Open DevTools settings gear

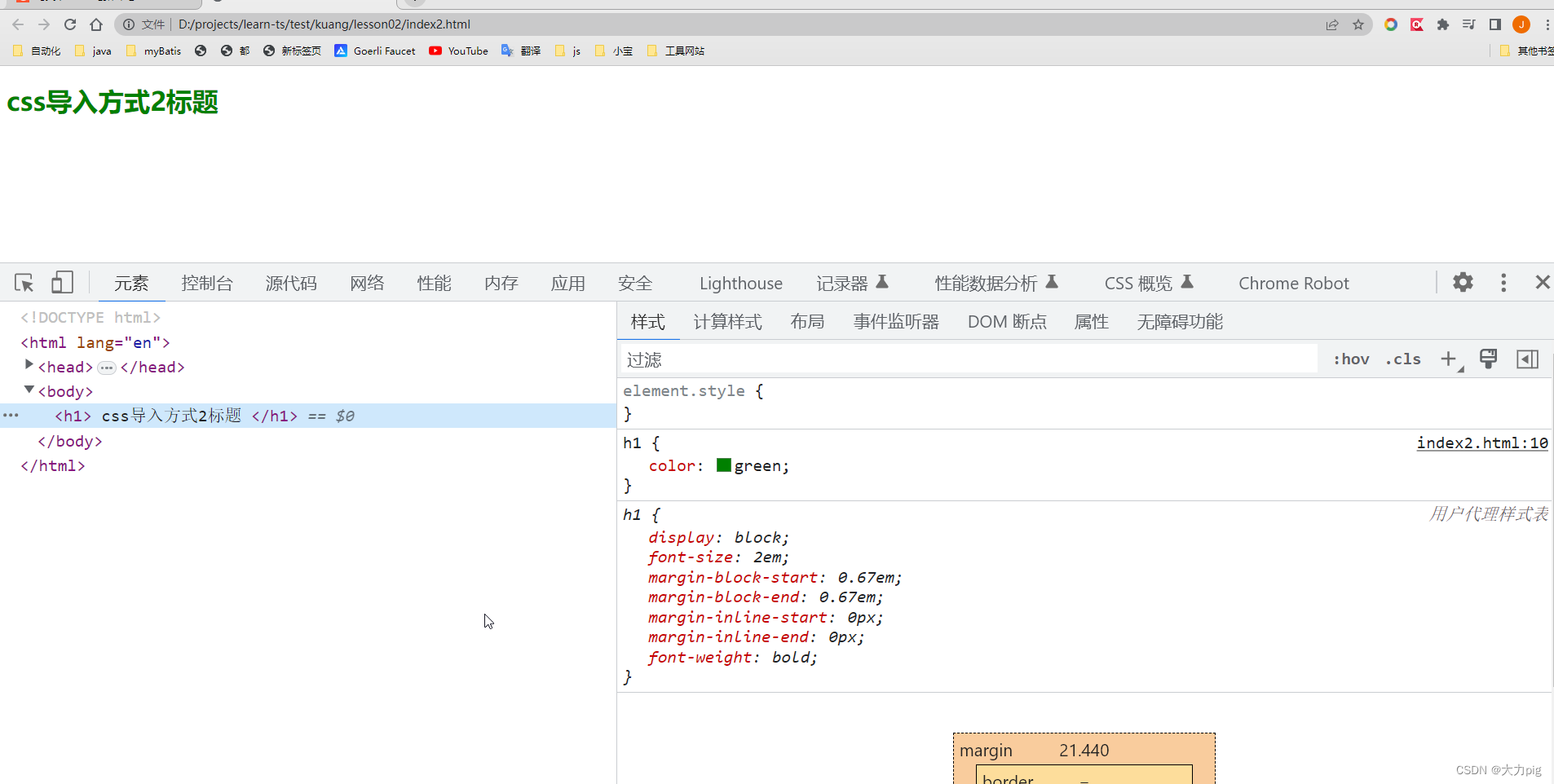[x=1463, y=282]
